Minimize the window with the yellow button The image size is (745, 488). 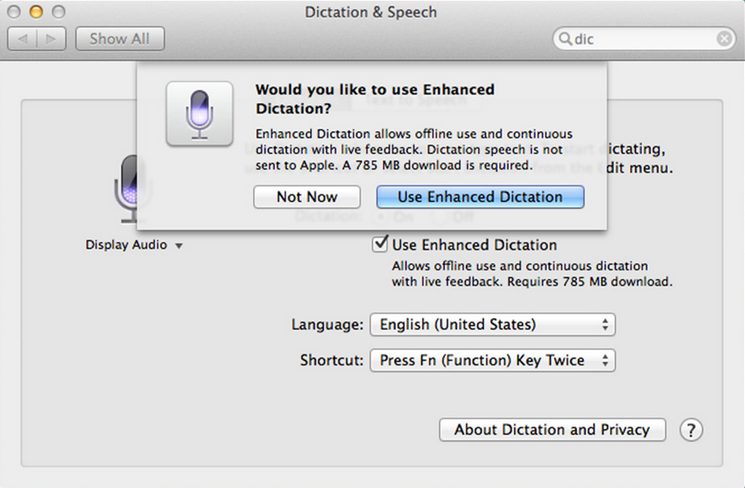pyautogui.click(x=36, y=12)
